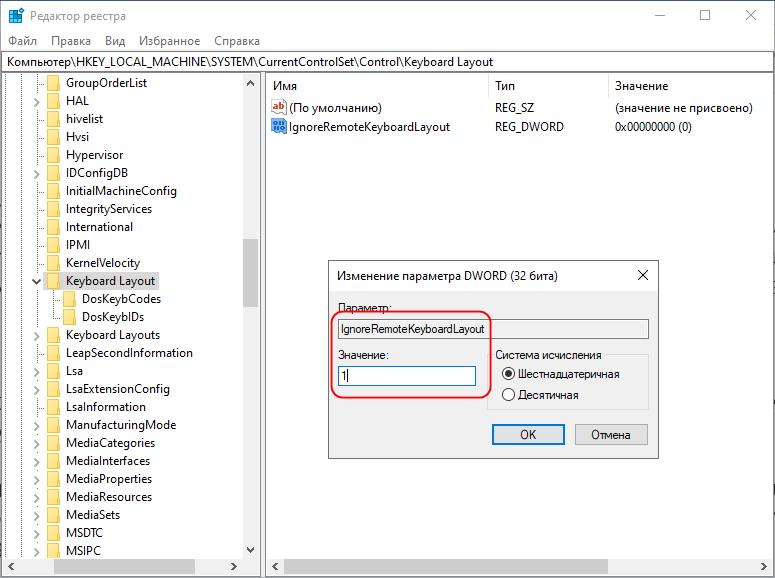This screenshot has width=775, height=578.
Task: Click the MSDTC folder icon
Action: 54,533
